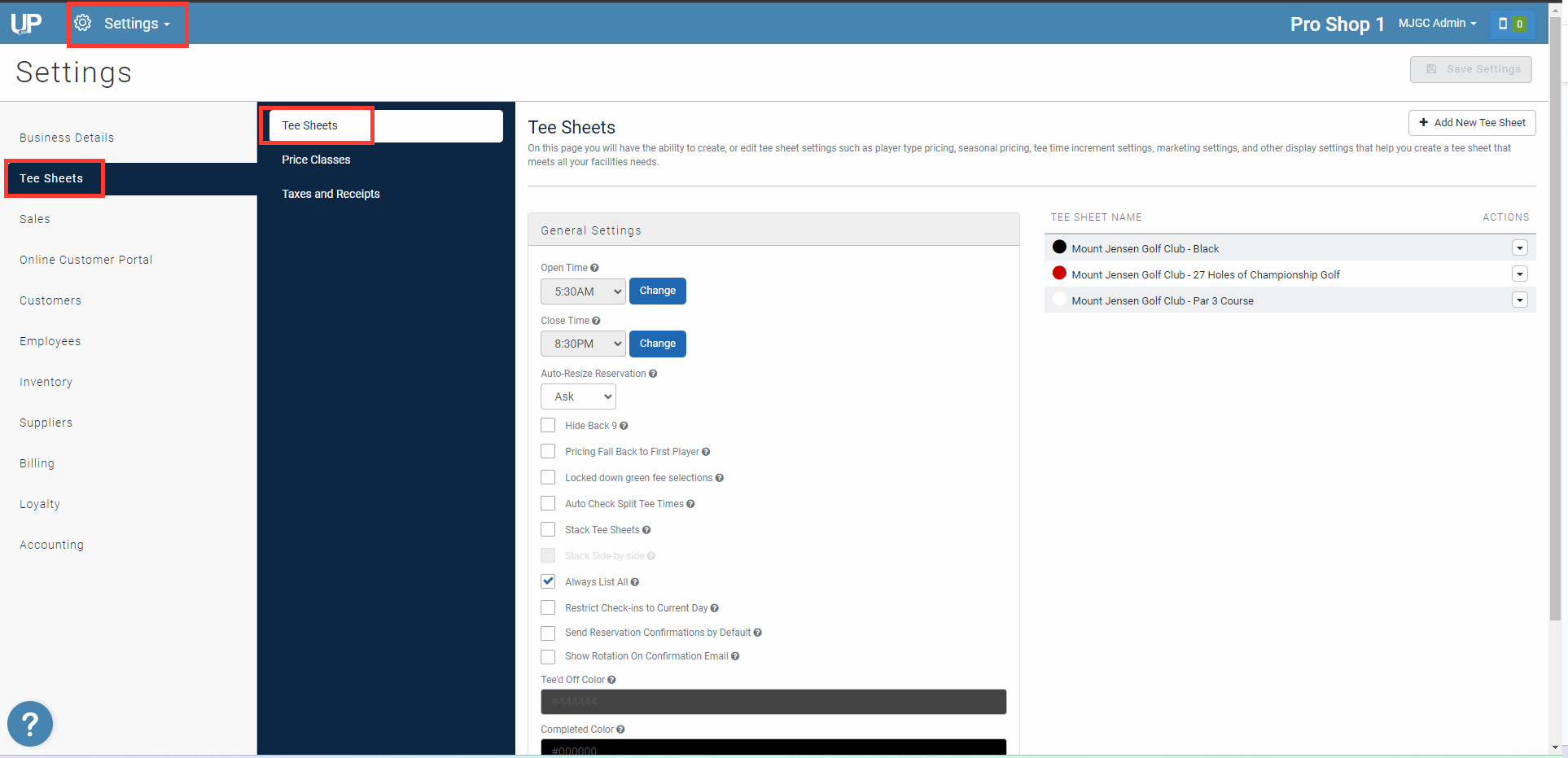Uncheck the Always List All checkbox
Image resolution: width=1568 pixels, height=758 pixels.
(548, 581)
